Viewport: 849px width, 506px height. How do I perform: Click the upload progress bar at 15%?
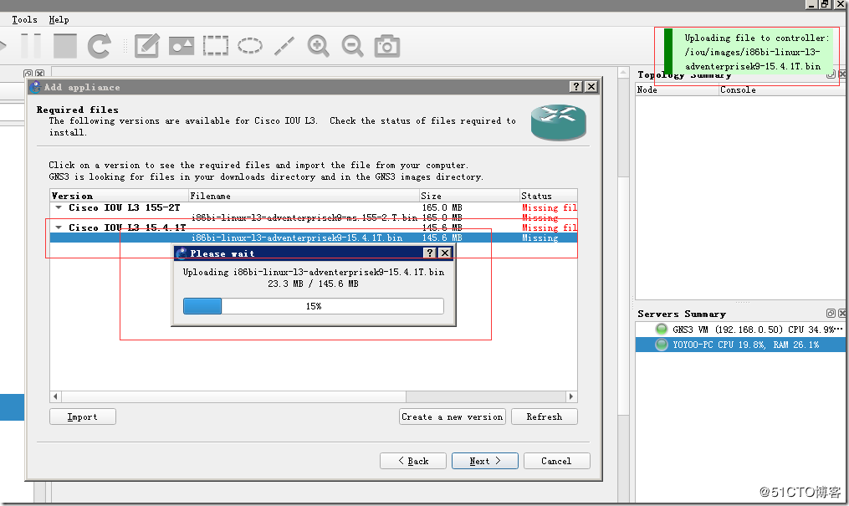coord(313,306)
